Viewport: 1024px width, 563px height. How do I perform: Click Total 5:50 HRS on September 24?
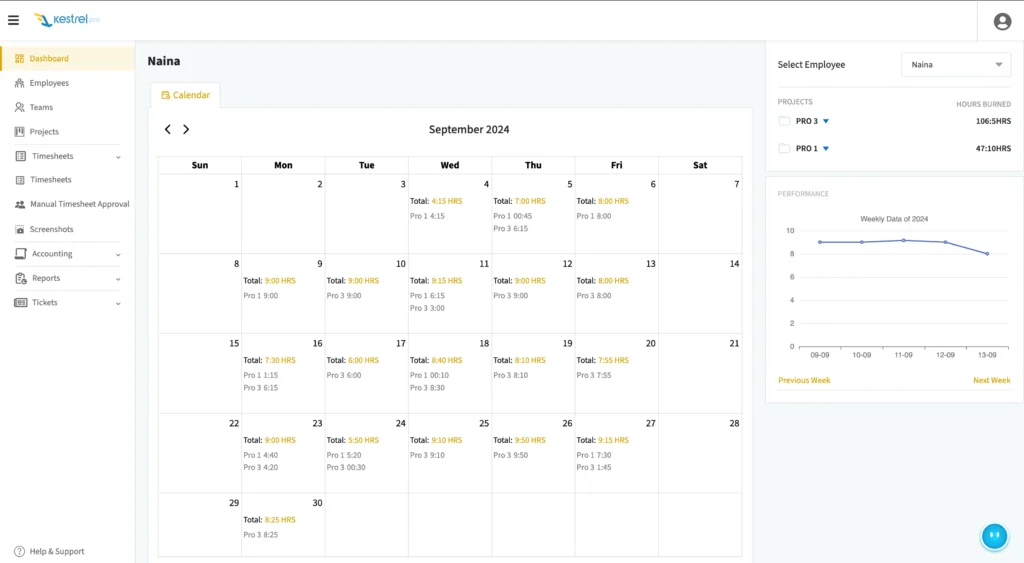353,440
